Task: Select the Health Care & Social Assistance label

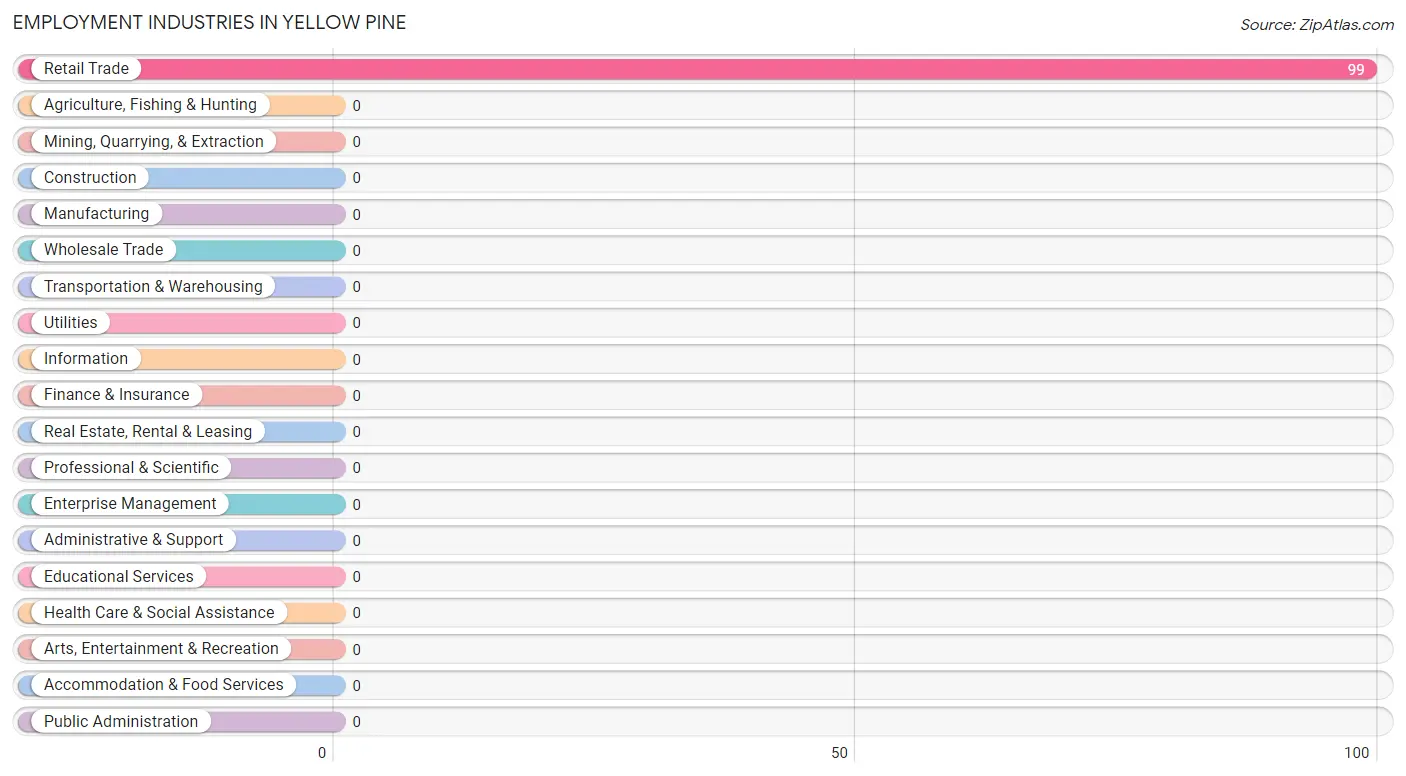Action: (x=159, y=613)
